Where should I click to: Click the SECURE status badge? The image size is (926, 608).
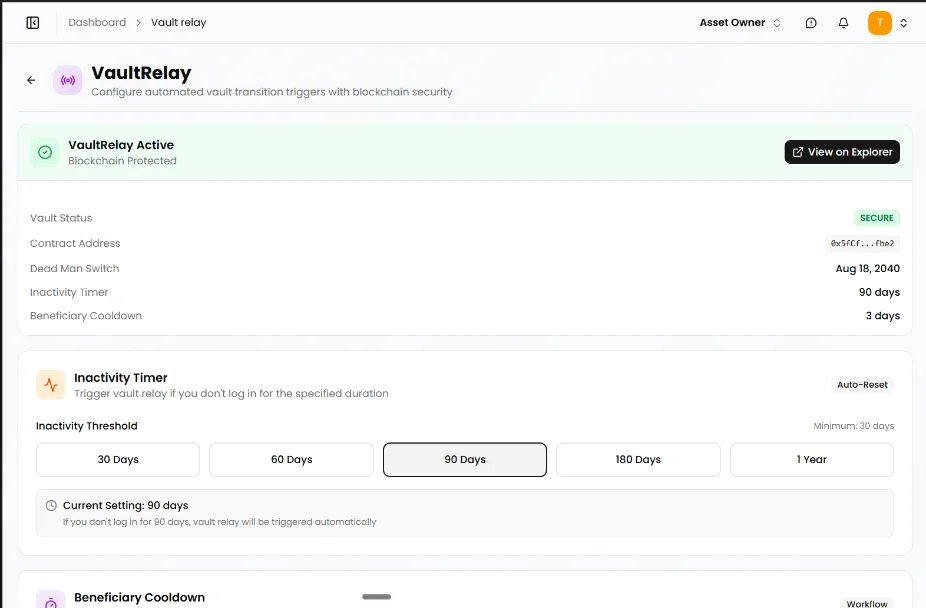[876, 218]
